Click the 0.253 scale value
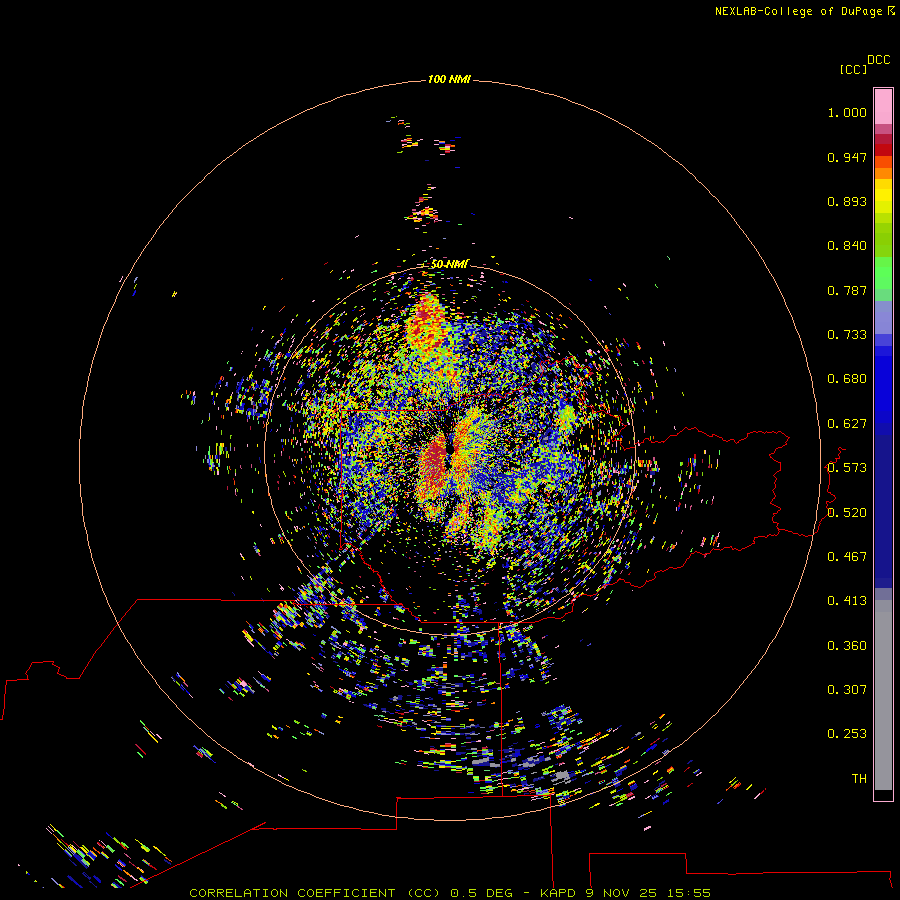This screenshot has width=900, height=900. click(x=847, y=734)
